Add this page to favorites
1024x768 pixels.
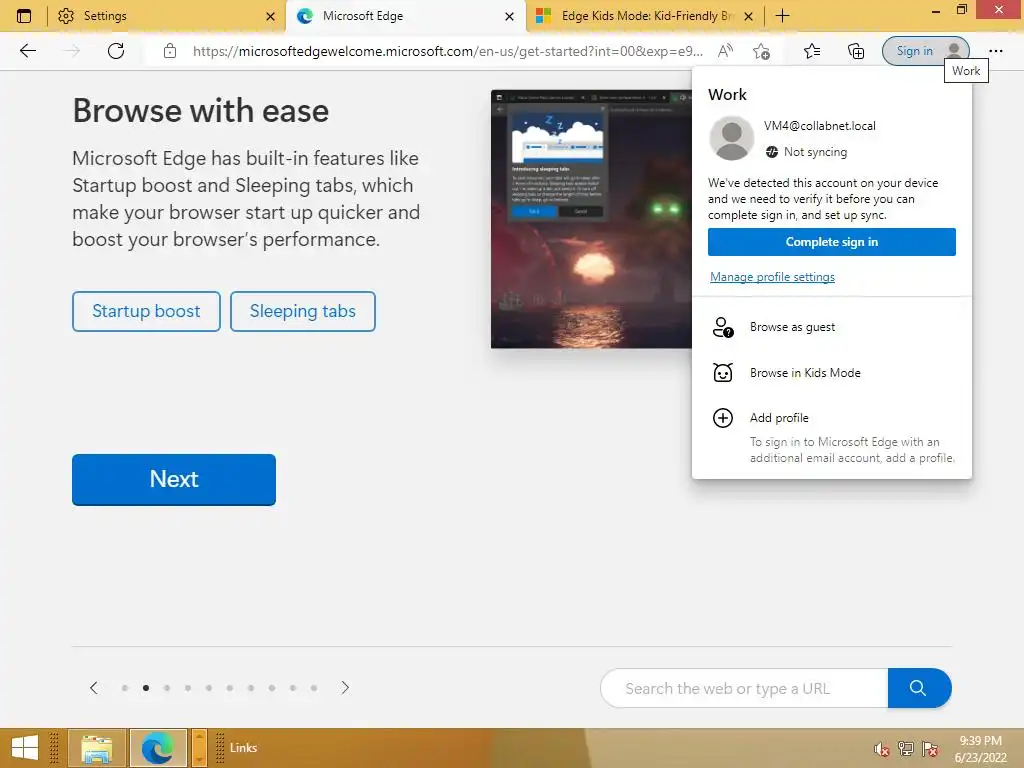[761, 51]
